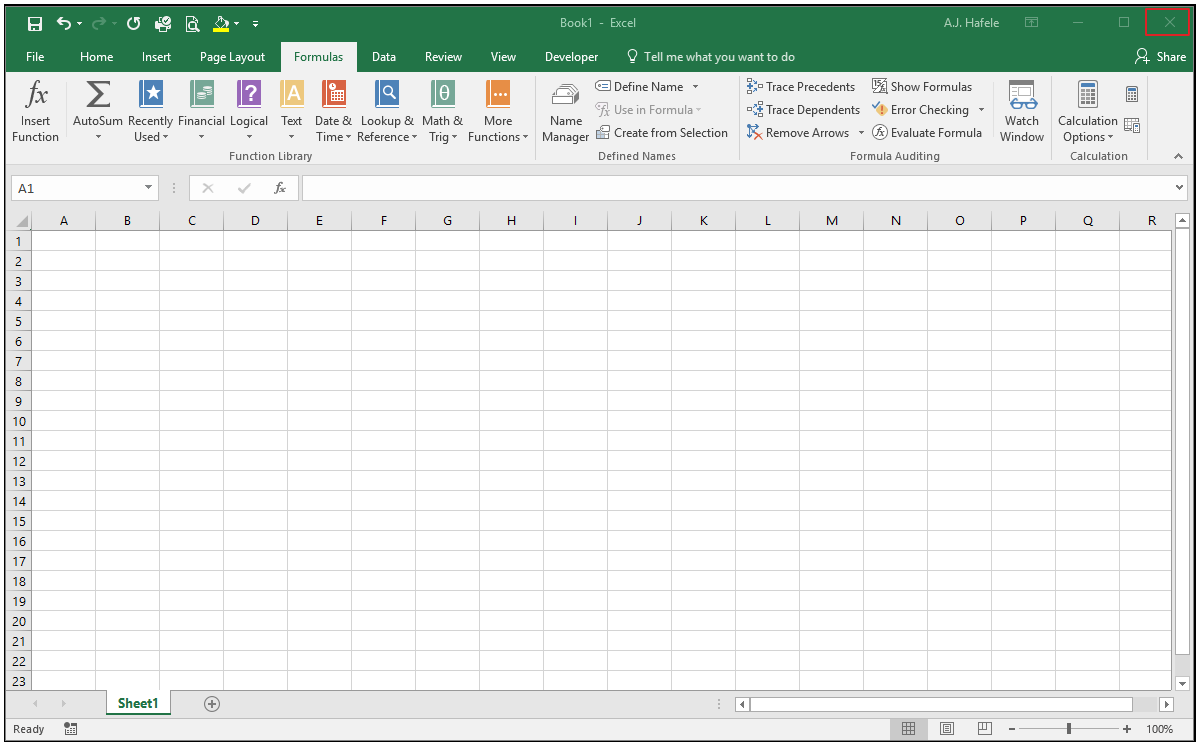The height and width of the screenshot is (747, 1201).
Task: Toggle Show Formulas on
Action: click(922, 87)
